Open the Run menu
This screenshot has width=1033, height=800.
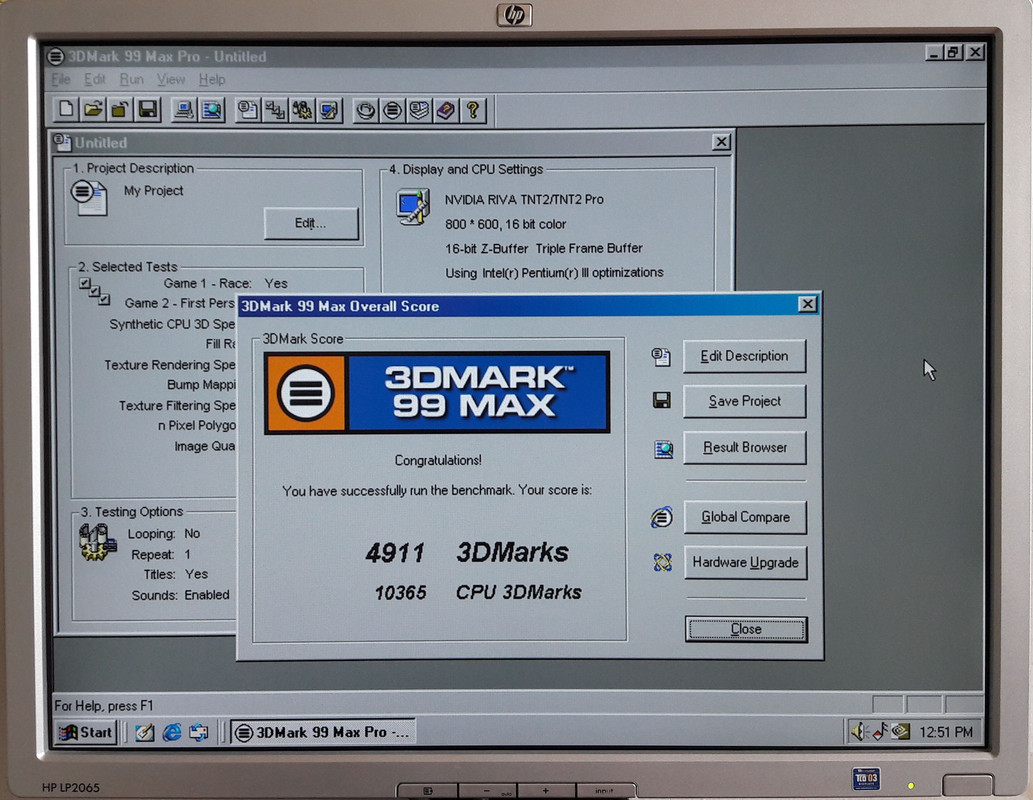[x=131, y=80]
